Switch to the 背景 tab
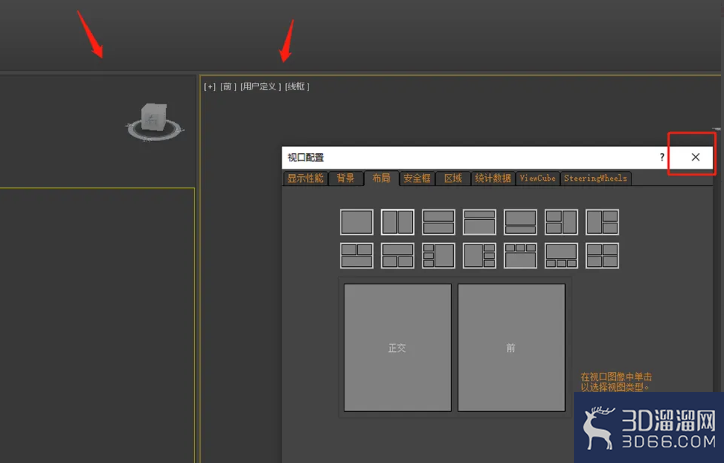This screenshot has width=724, height=463. tap(345, 178)
